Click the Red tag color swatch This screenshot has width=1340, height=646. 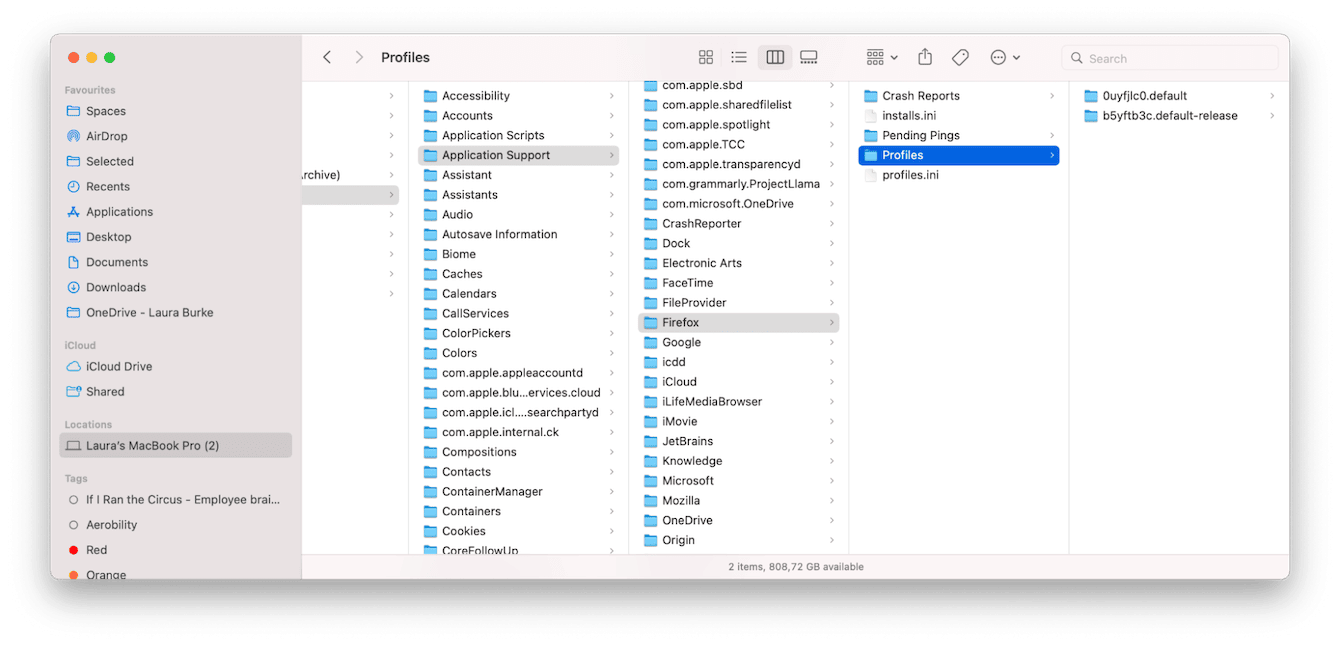75,549
